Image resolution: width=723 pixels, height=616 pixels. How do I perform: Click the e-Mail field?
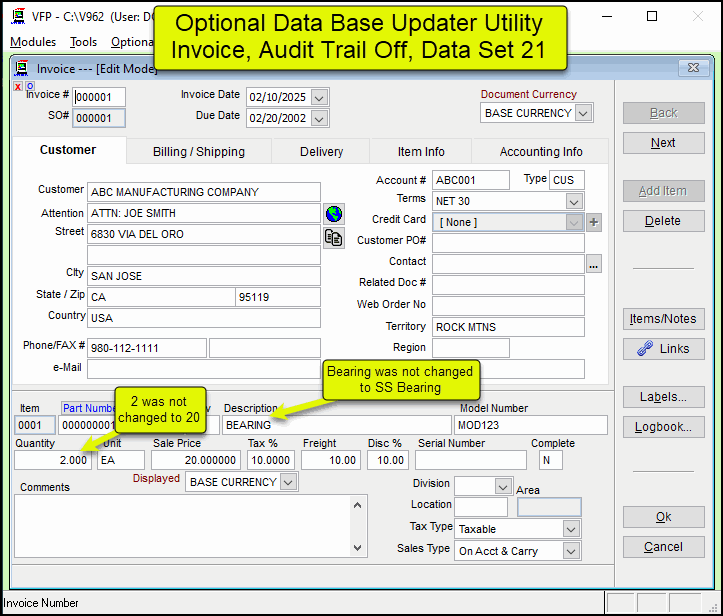point(204,369)
